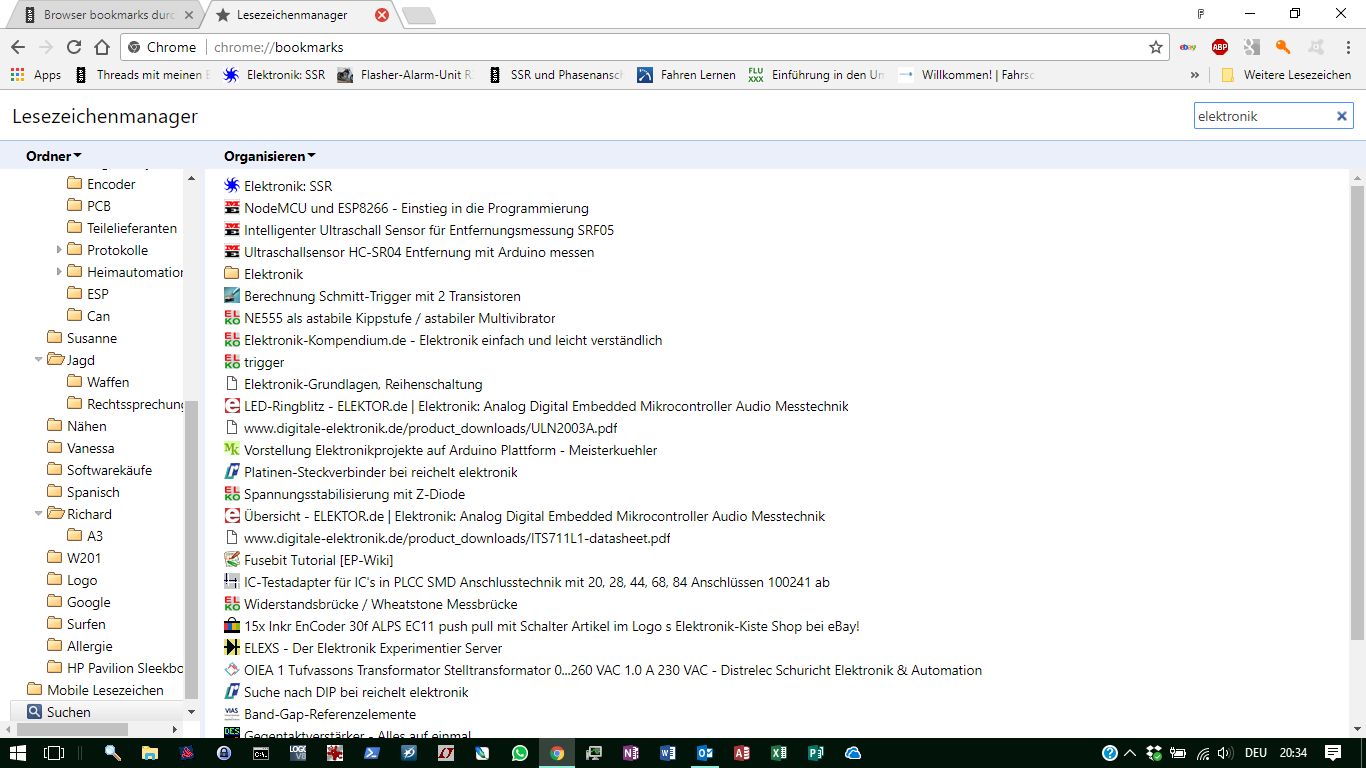Expand the Heimautomation folder
The width and height of the screenshot is (1366, 768).
pos(59,272)
